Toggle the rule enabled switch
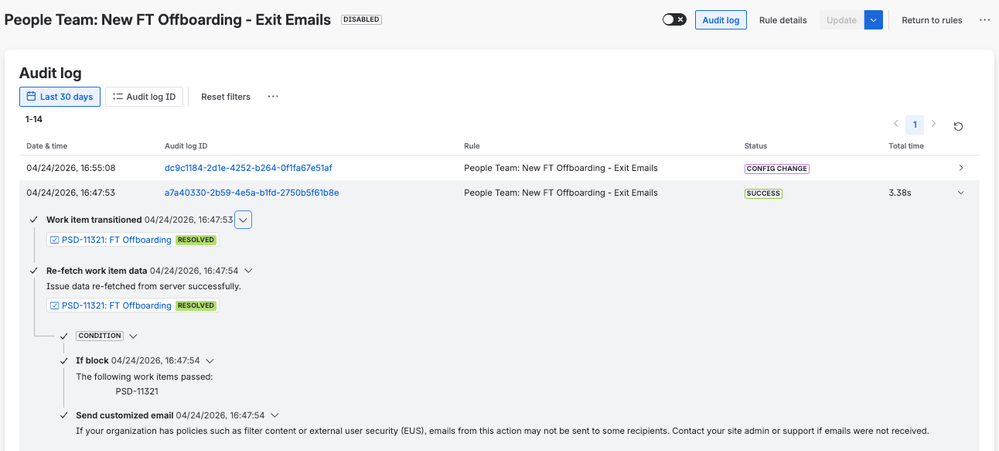The image size is (999, 451). [674, 20]
